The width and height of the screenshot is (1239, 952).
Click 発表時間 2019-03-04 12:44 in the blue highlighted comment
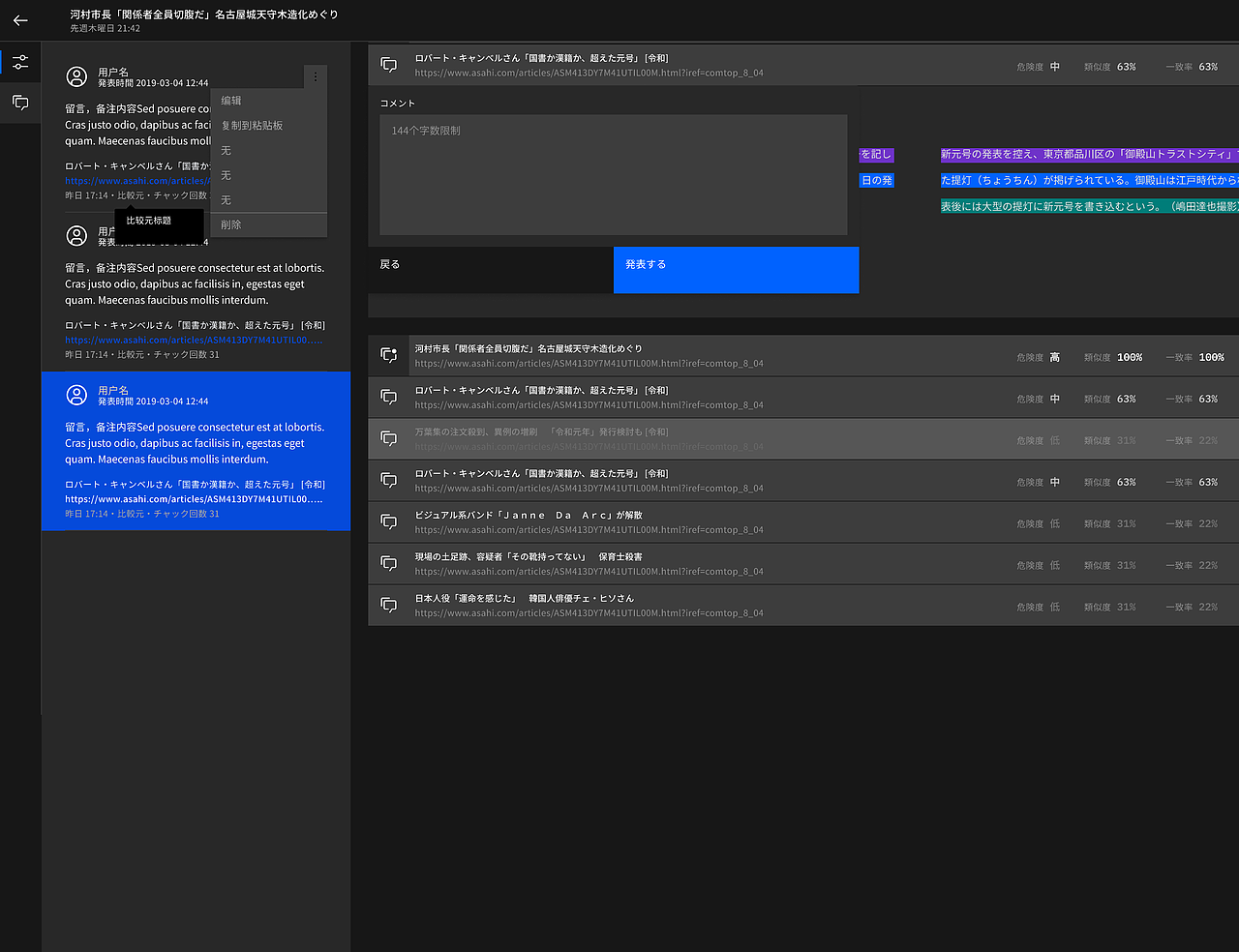153,402
